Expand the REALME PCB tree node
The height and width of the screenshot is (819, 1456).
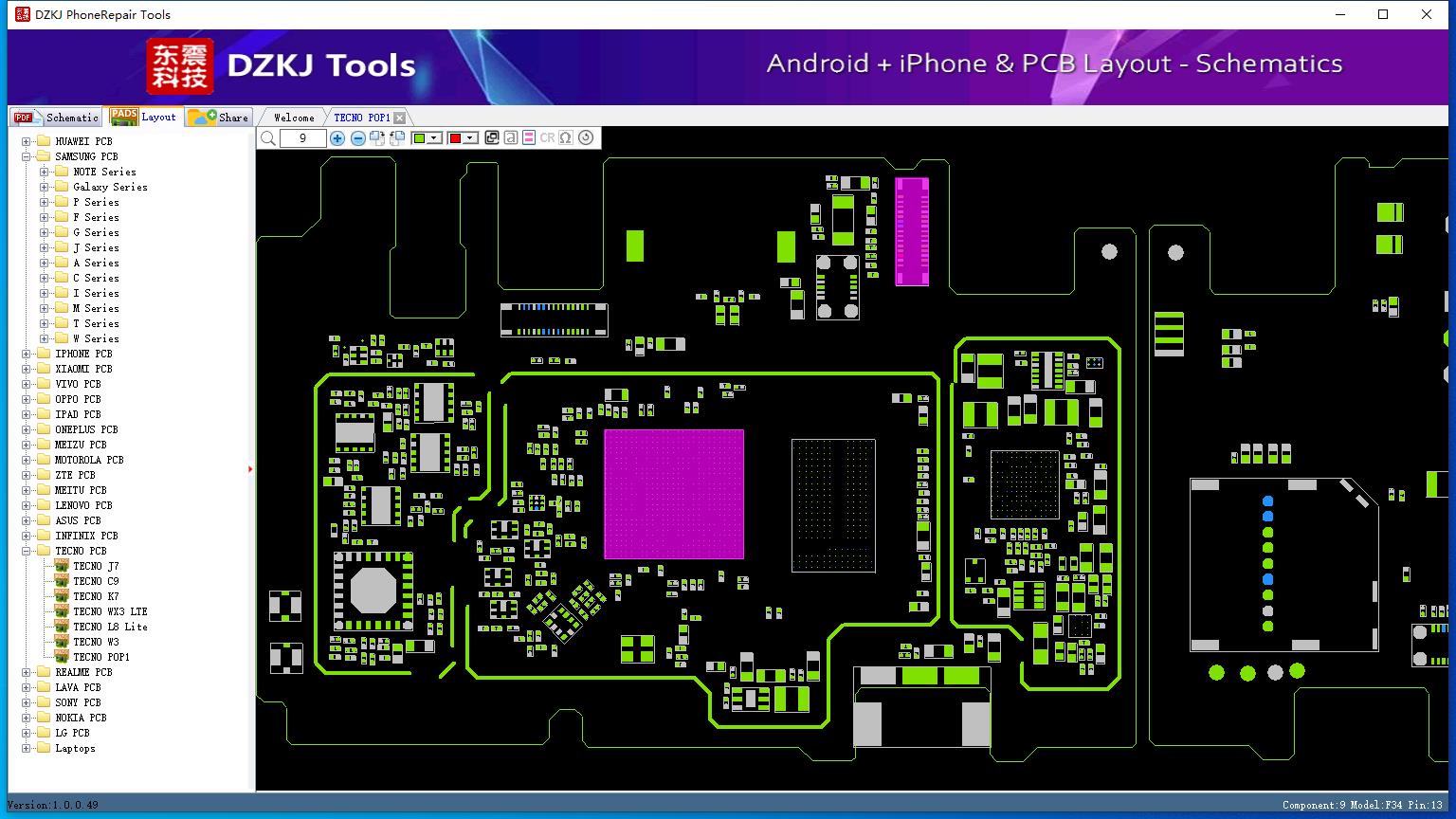coord(27,672)
